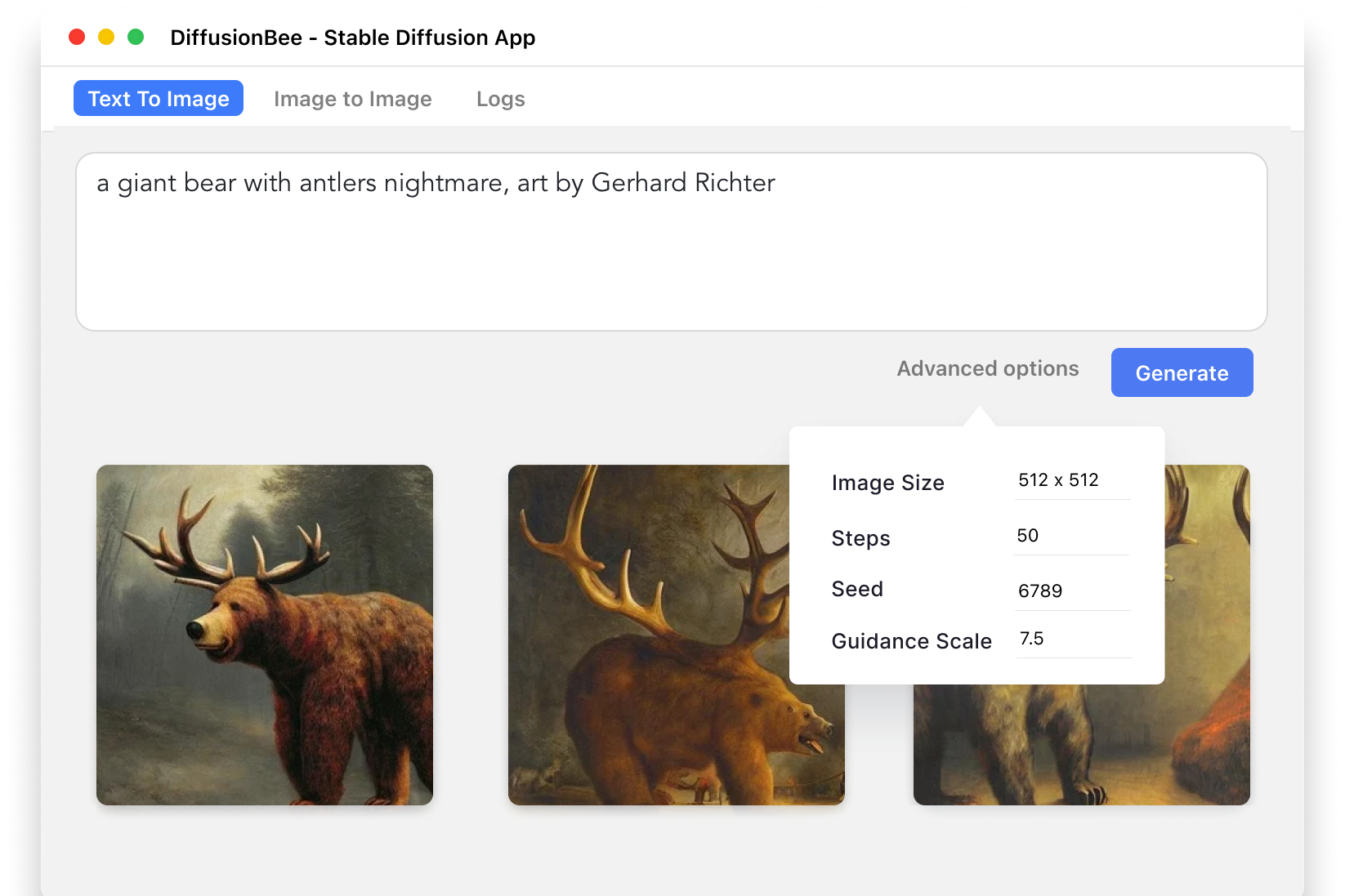This screenshot has height=896, width=1345.
Task: Close the DiffusionBee window with red button
Action: point(77,37)
